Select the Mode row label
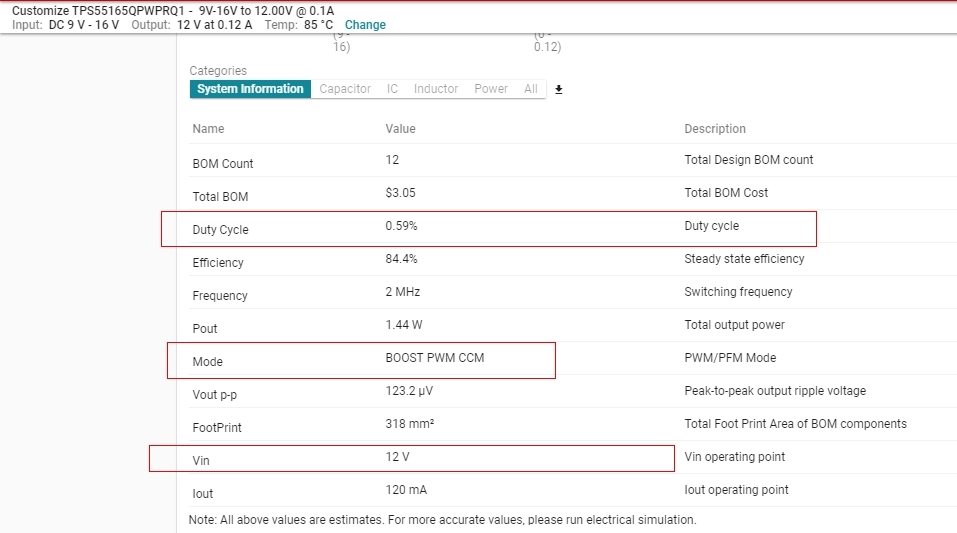The image size is (957, 533). [x=207, y=362]
